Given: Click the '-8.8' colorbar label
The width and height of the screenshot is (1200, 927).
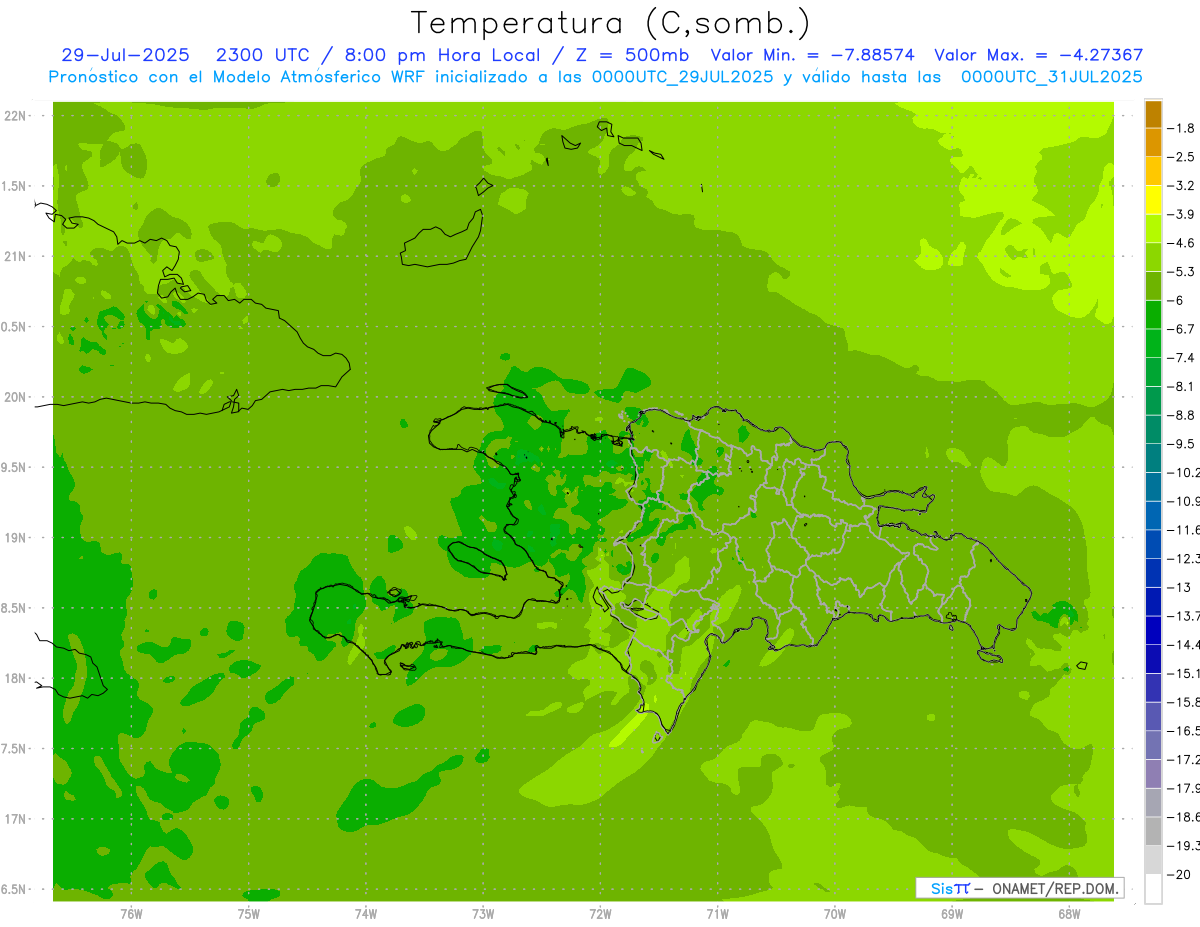Looking at the screenshot, I should (1182, 415).
